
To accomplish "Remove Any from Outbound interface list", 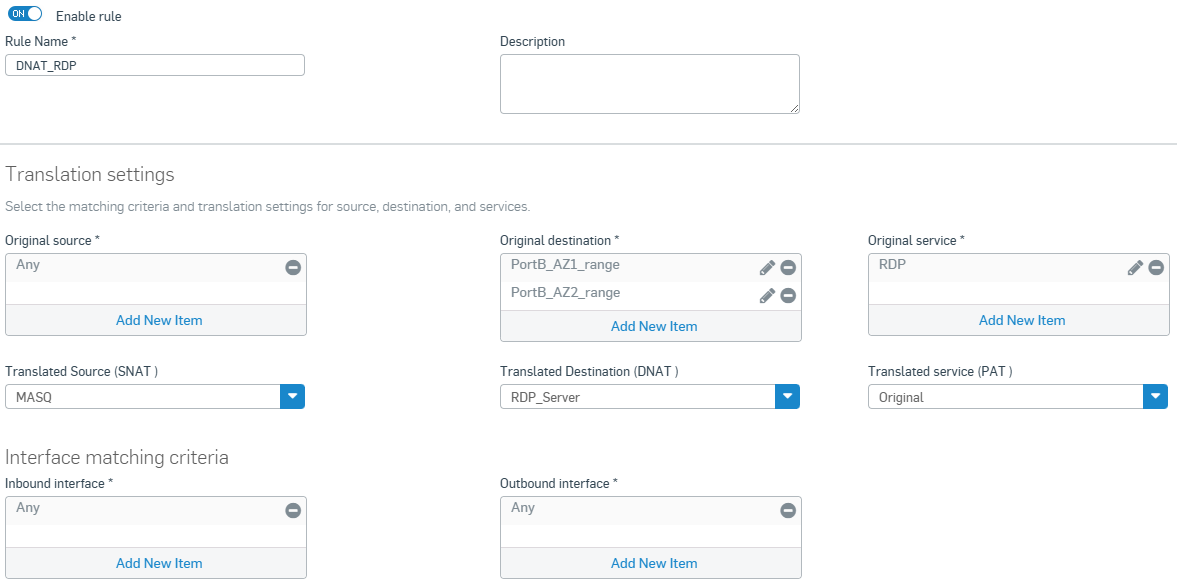I will 788,510.
